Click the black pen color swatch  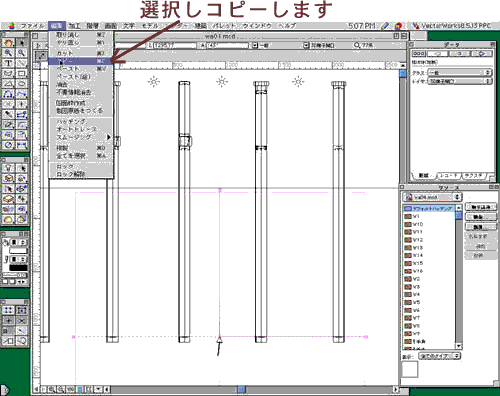coord(18,268)
